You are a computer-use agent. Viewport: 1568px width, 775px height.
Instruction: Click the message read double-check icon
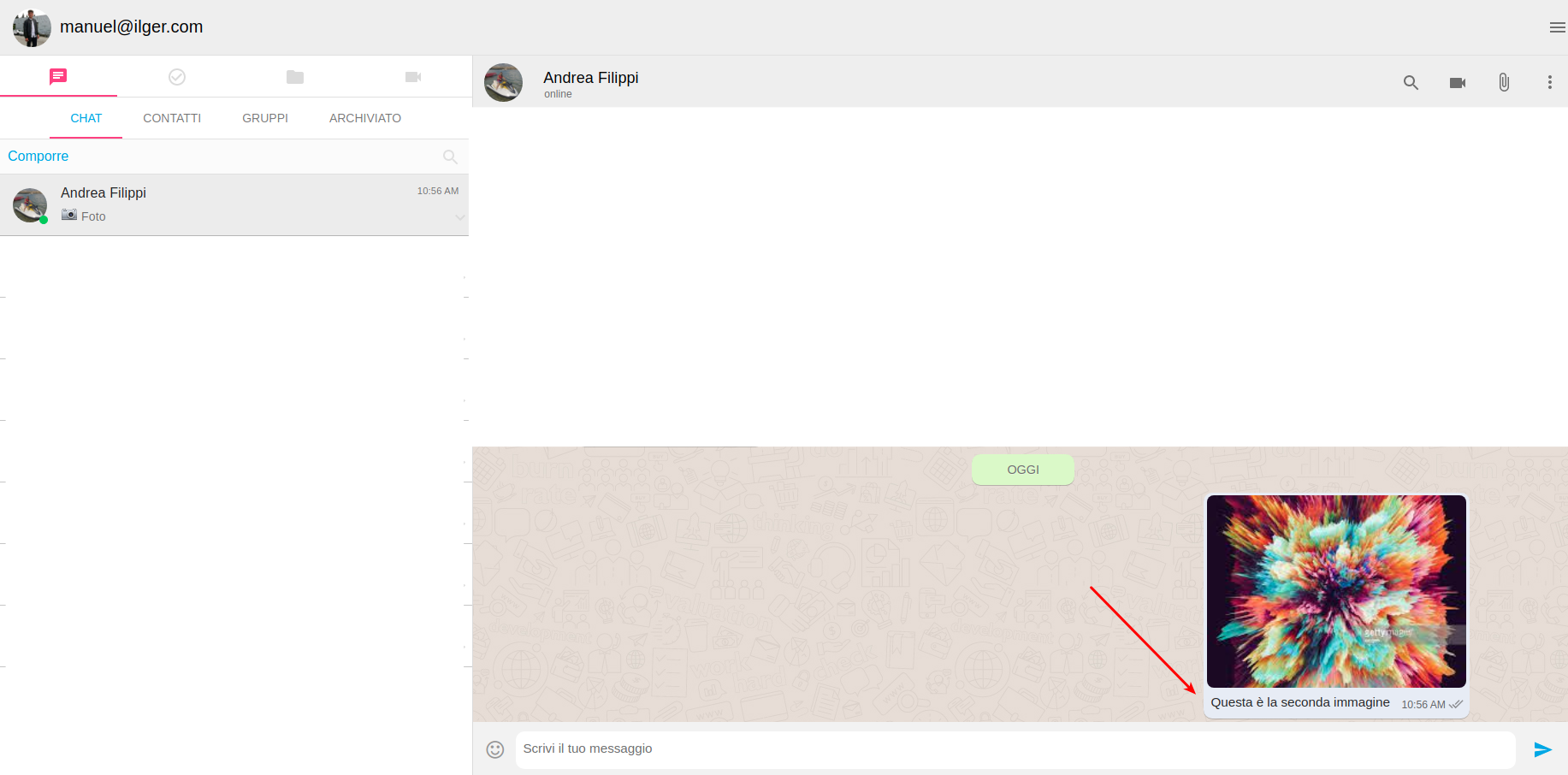tap(1455, 704)
